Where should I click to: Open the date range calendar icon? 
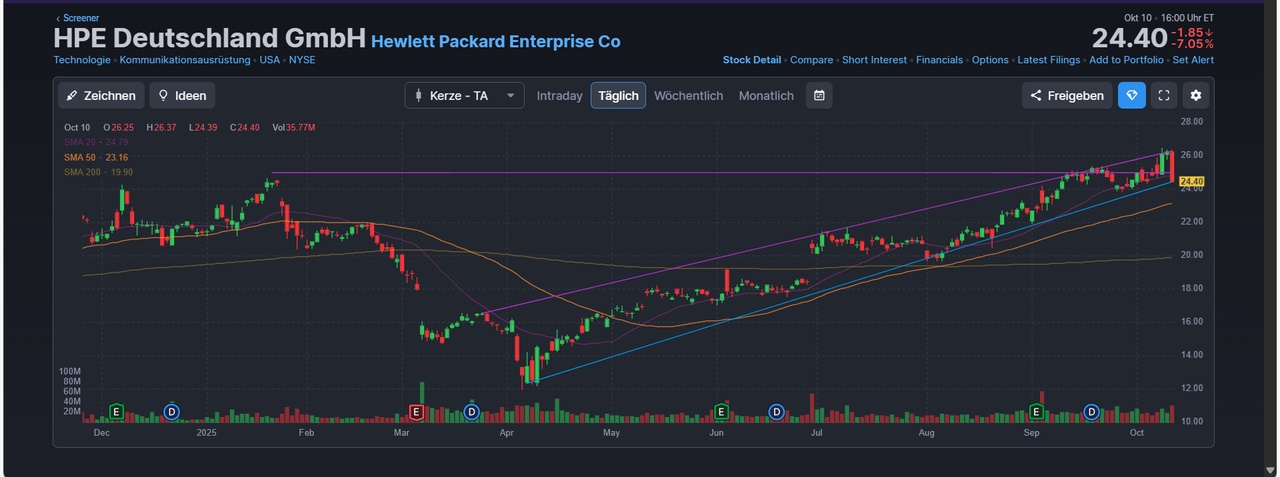click(819, 96)
